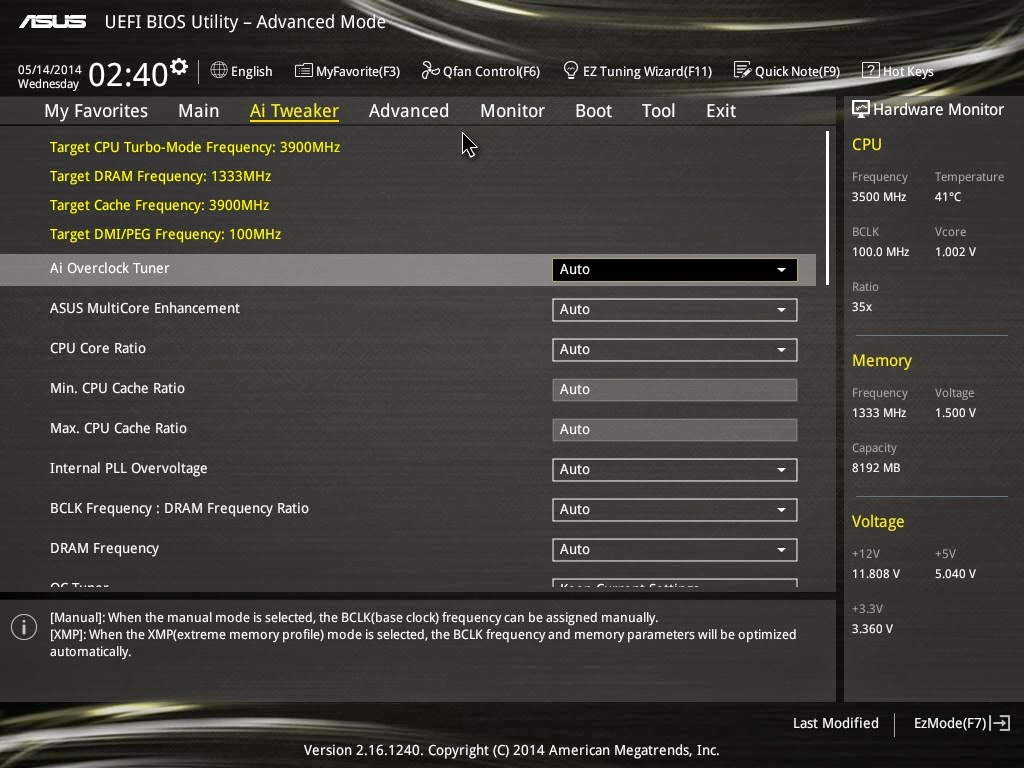Select the Ai Overclock Tuner row label
Image resolution: width=1024 pixels, height=768 pixels.
[109, 268]
